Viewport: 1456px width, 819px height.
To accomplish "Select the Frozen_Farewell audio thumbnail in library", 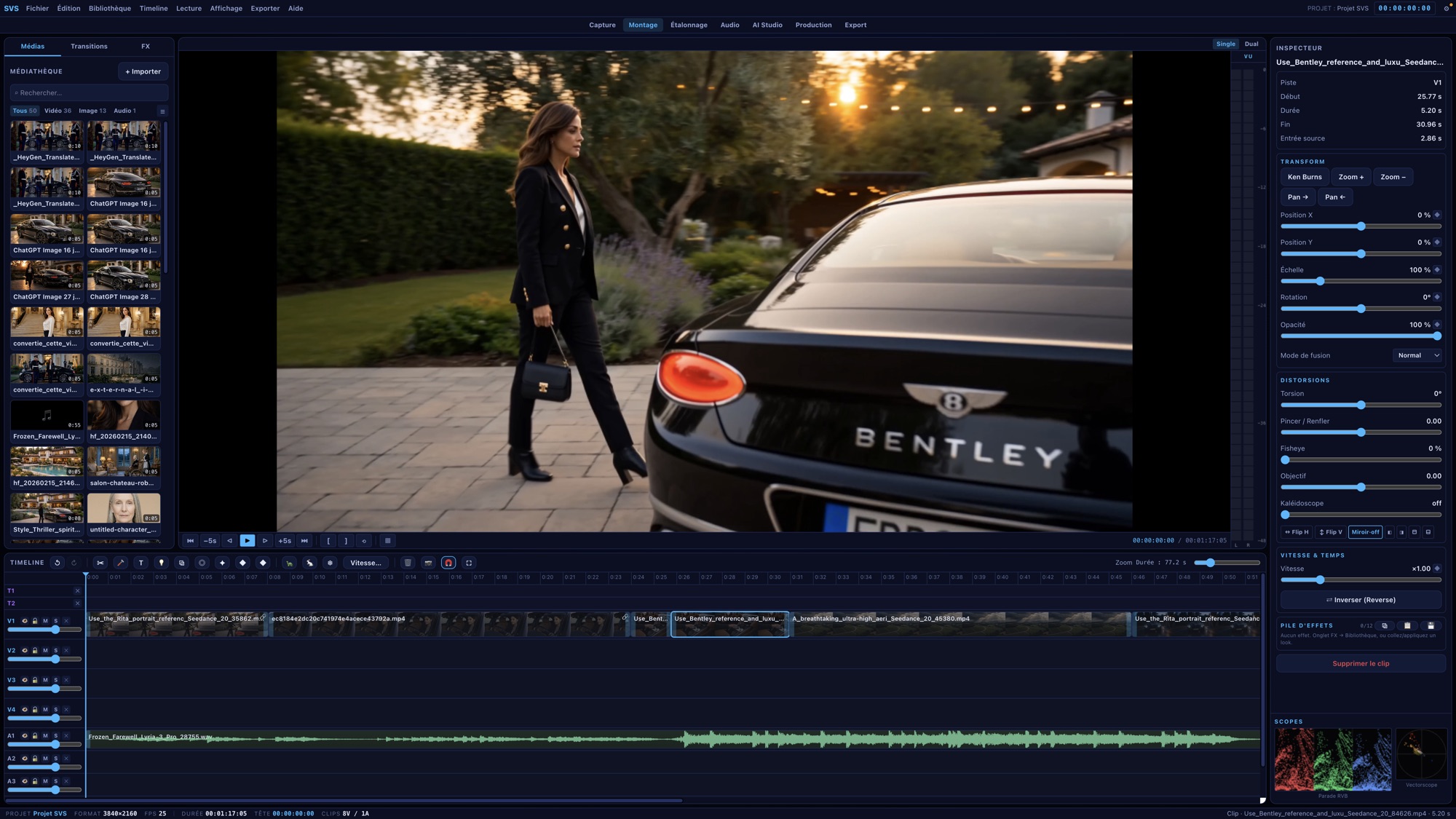I will coord(47,416).
